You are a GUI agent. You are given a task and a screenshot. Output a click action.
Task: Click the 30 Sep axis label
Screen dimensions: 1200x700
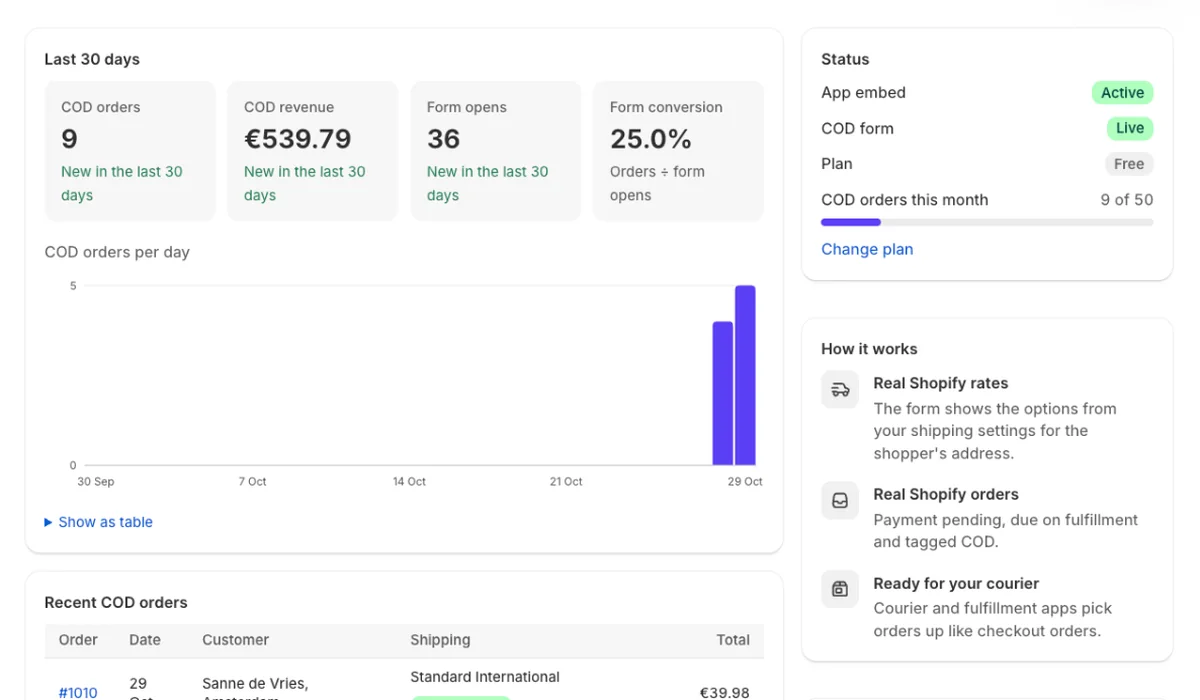tap(96, 482)
